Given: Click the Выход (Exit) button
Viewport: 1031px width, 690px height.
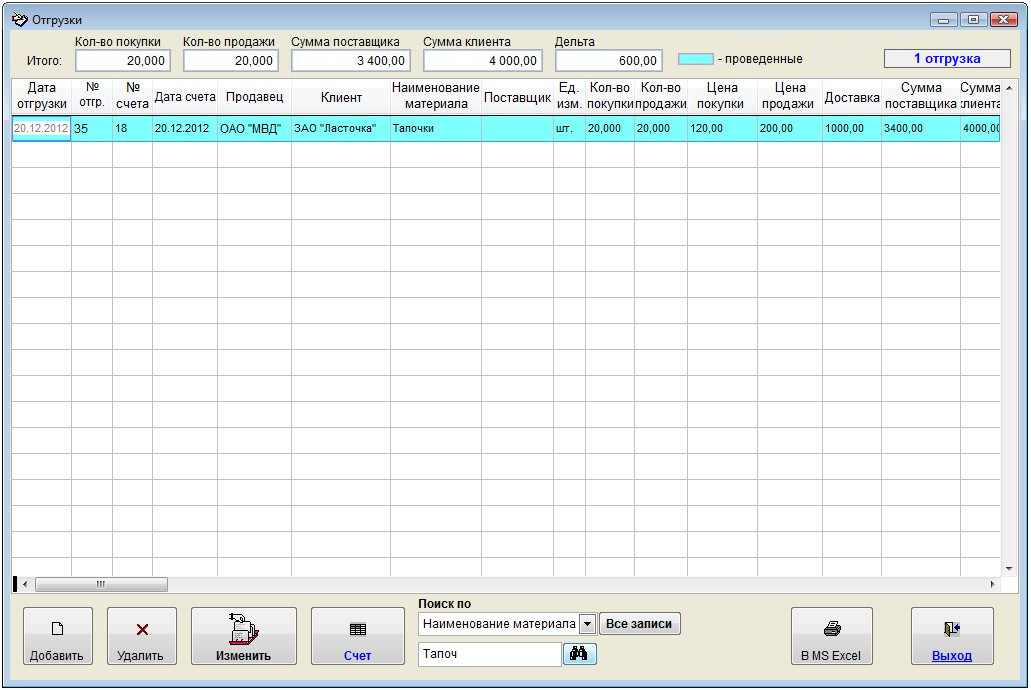Looking at the screenshot, I should [x=951, y=636].
